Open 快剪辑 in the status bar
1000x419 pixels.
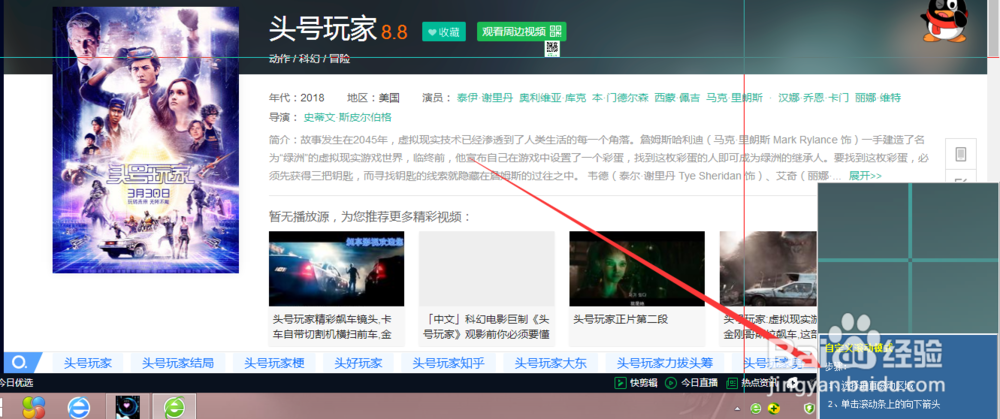pos(635,383)
